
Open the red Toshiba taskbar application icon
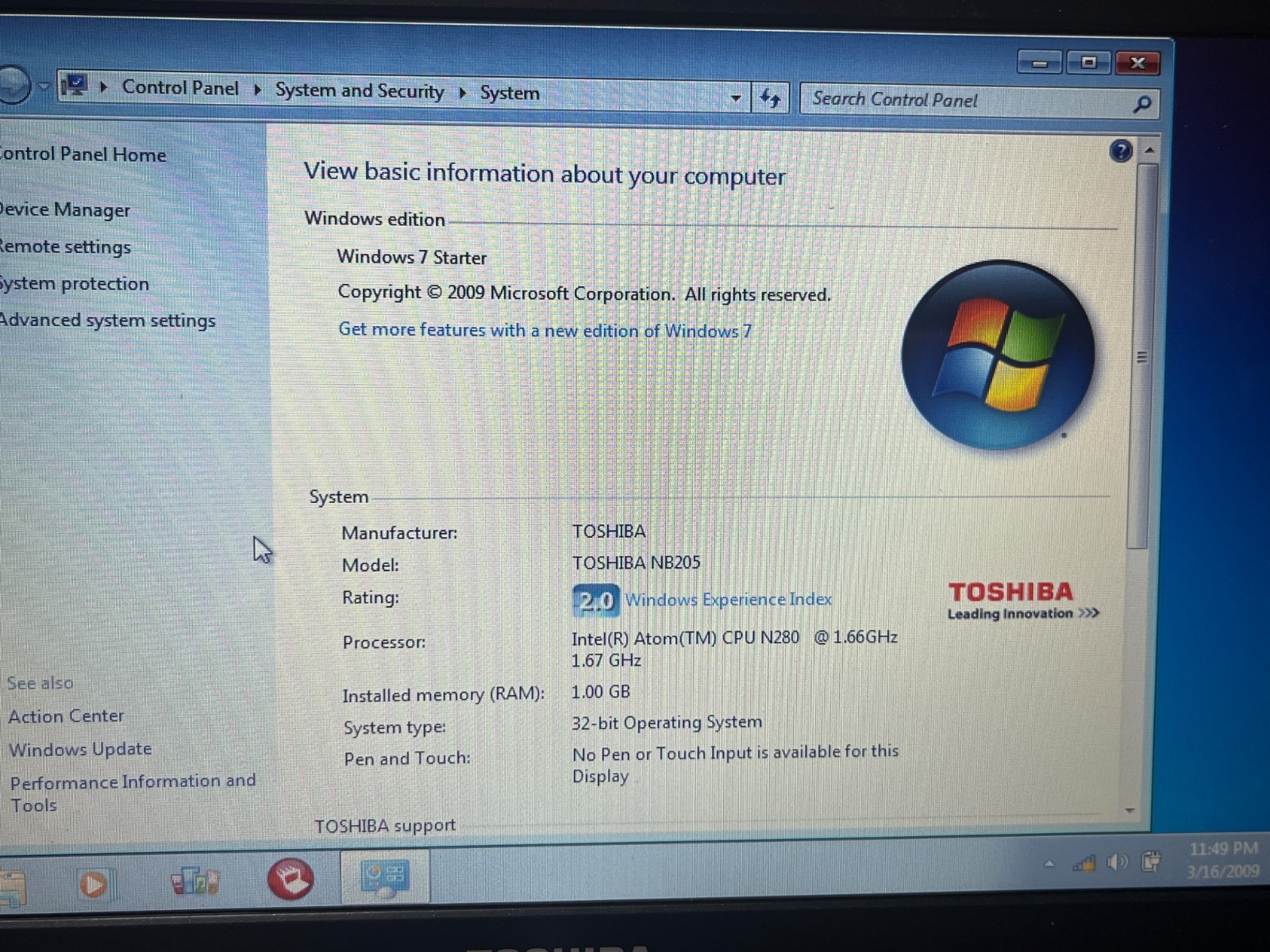click(x=291, y=879)
